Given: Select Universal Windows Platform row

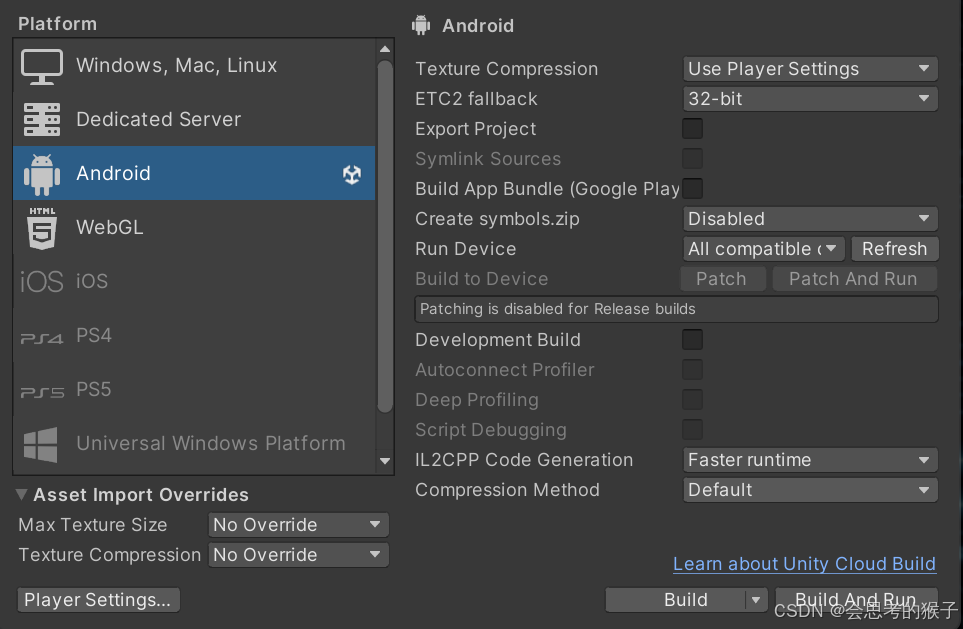Looking at the screenshot, I should click(x=194, y=443).
